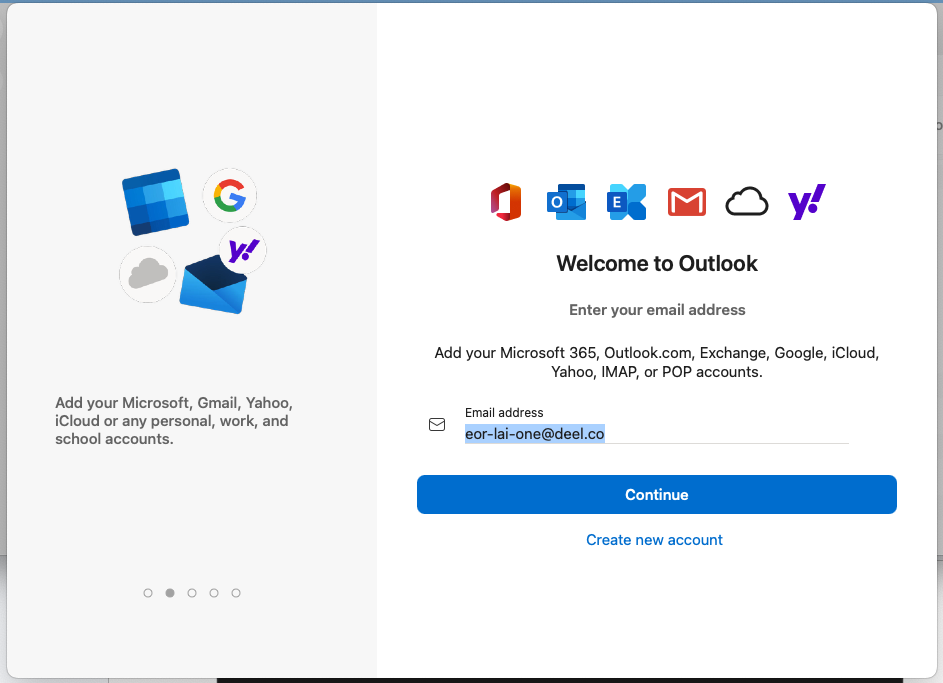943x683 pixels.
Task: Click the blue calendar grid illustration
Action: pyautogui.click(x=155, y=202)
